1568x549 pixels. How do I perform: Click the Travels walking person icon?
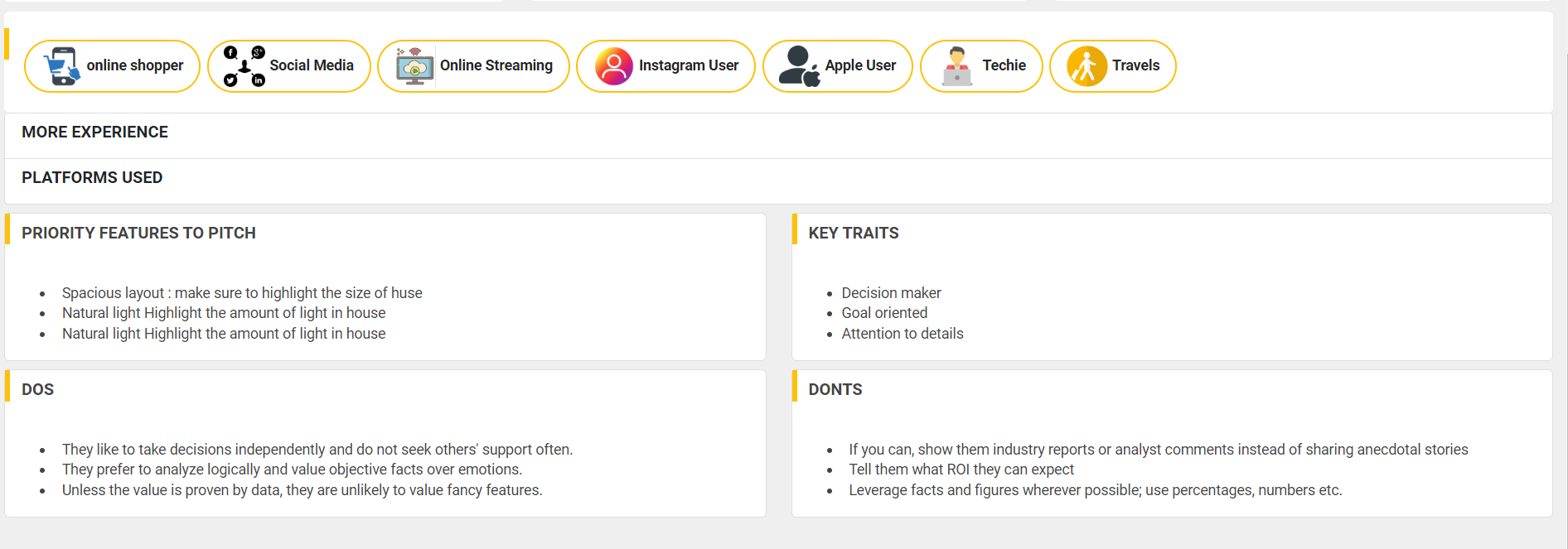1086,66
